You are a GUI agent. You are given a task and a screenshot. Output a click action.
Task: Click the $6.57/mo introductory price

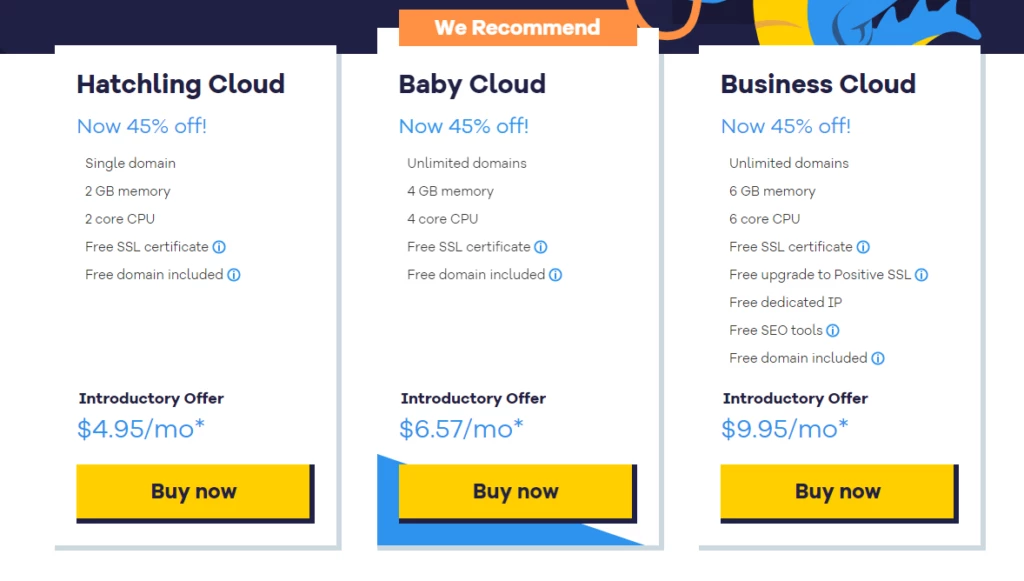click(x=461, y=429)
